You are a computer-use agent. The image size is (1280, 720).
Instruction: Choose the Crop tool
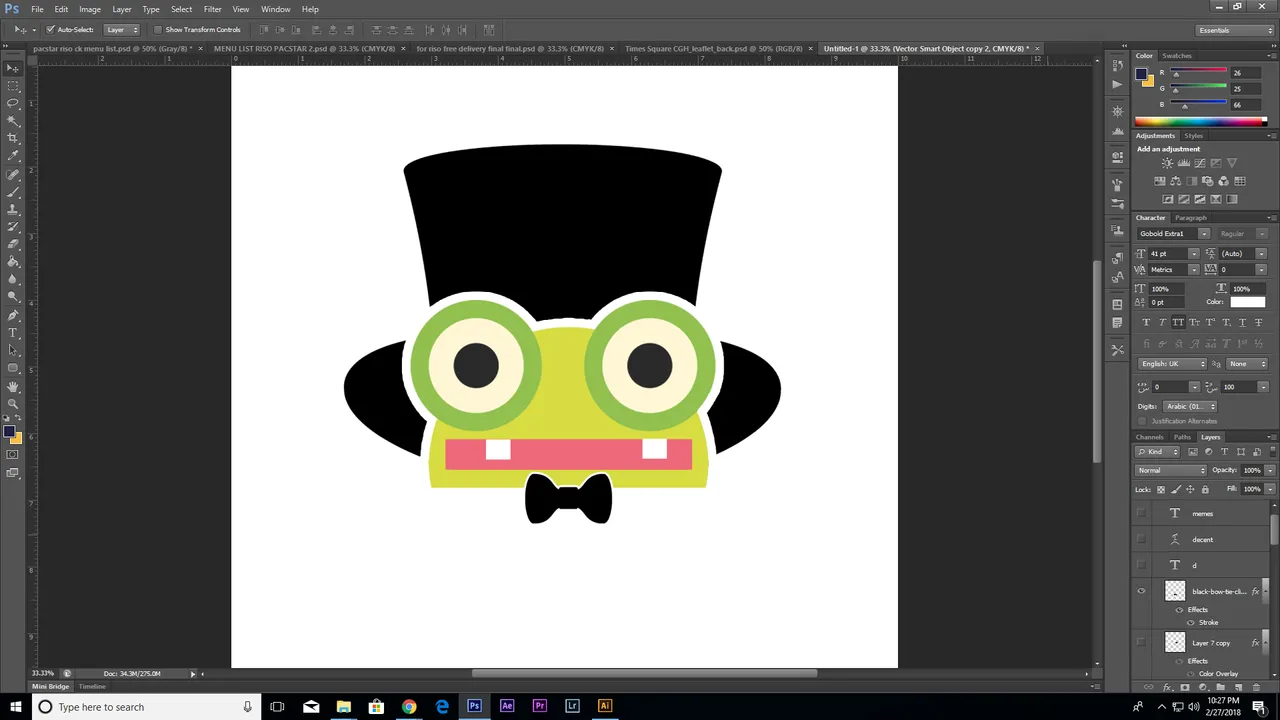(x=13, y=138)
